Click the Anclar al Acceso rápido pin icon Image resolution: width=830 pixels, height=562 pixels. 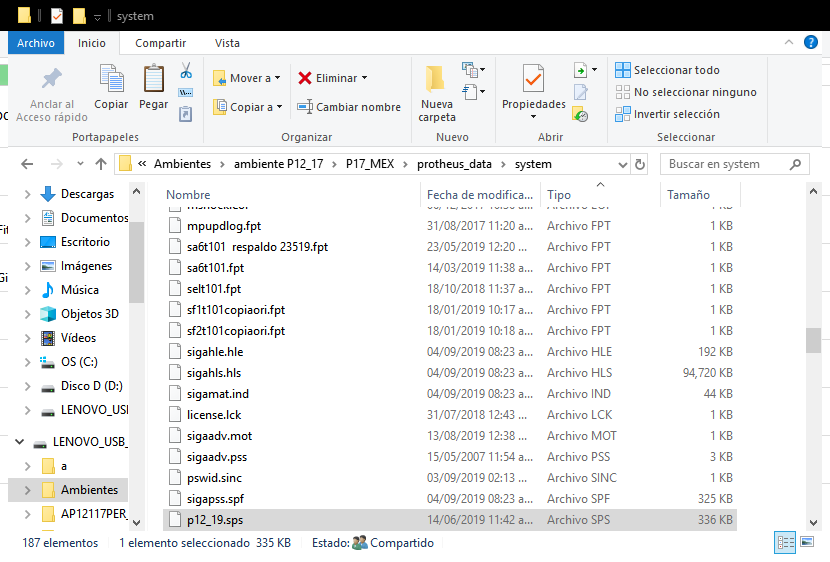pos(52,78)
